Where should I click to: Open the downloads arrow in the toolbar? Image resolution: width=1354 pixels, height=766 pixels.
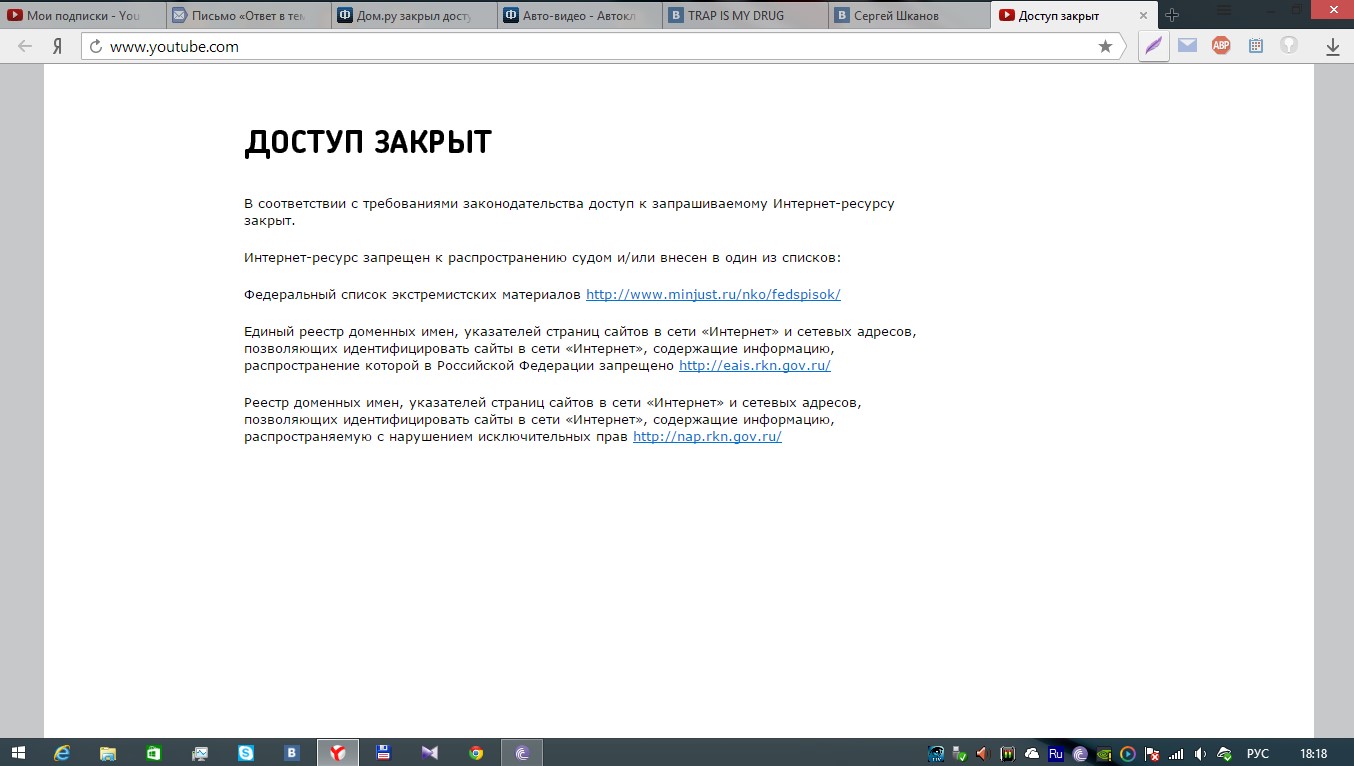click(x=1332, y=46)
